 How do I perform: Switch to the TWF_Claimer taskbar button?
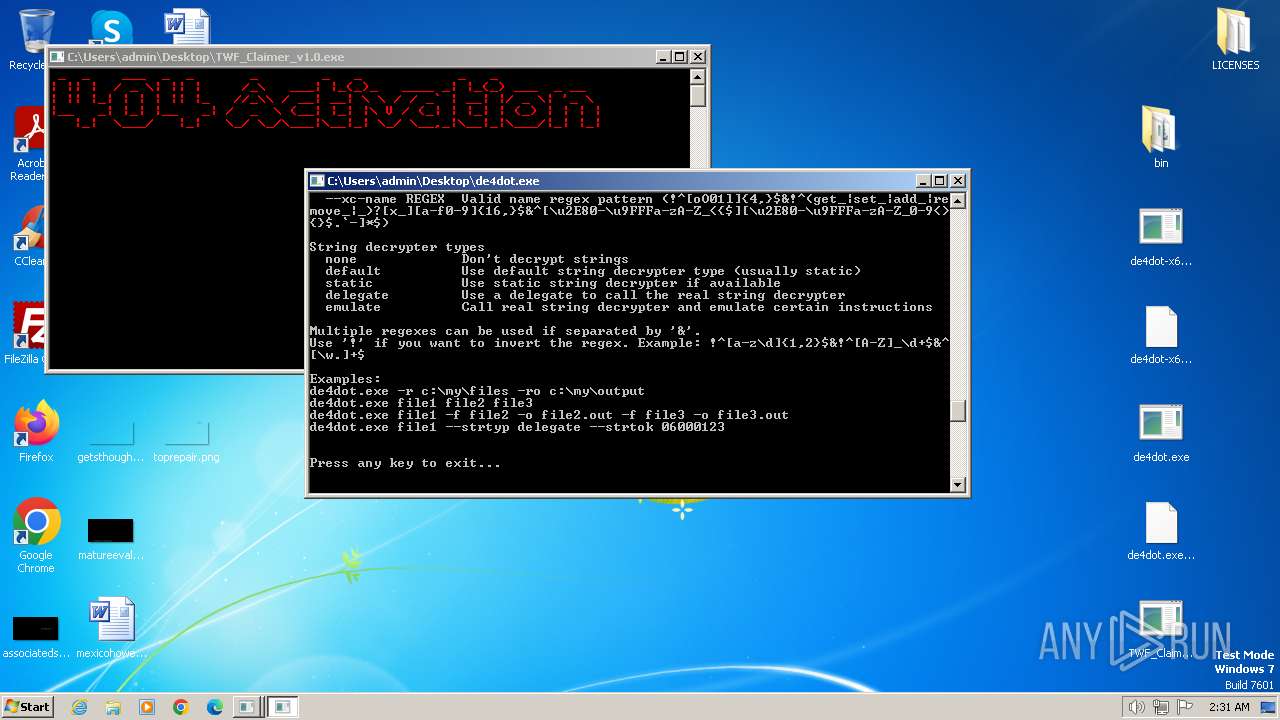pos(246,707)
